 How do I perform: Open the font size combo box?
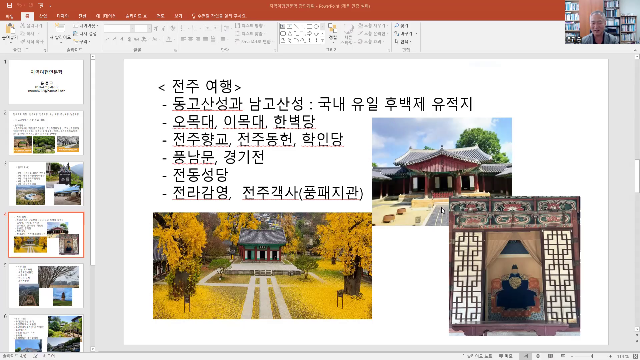(142, 29)
